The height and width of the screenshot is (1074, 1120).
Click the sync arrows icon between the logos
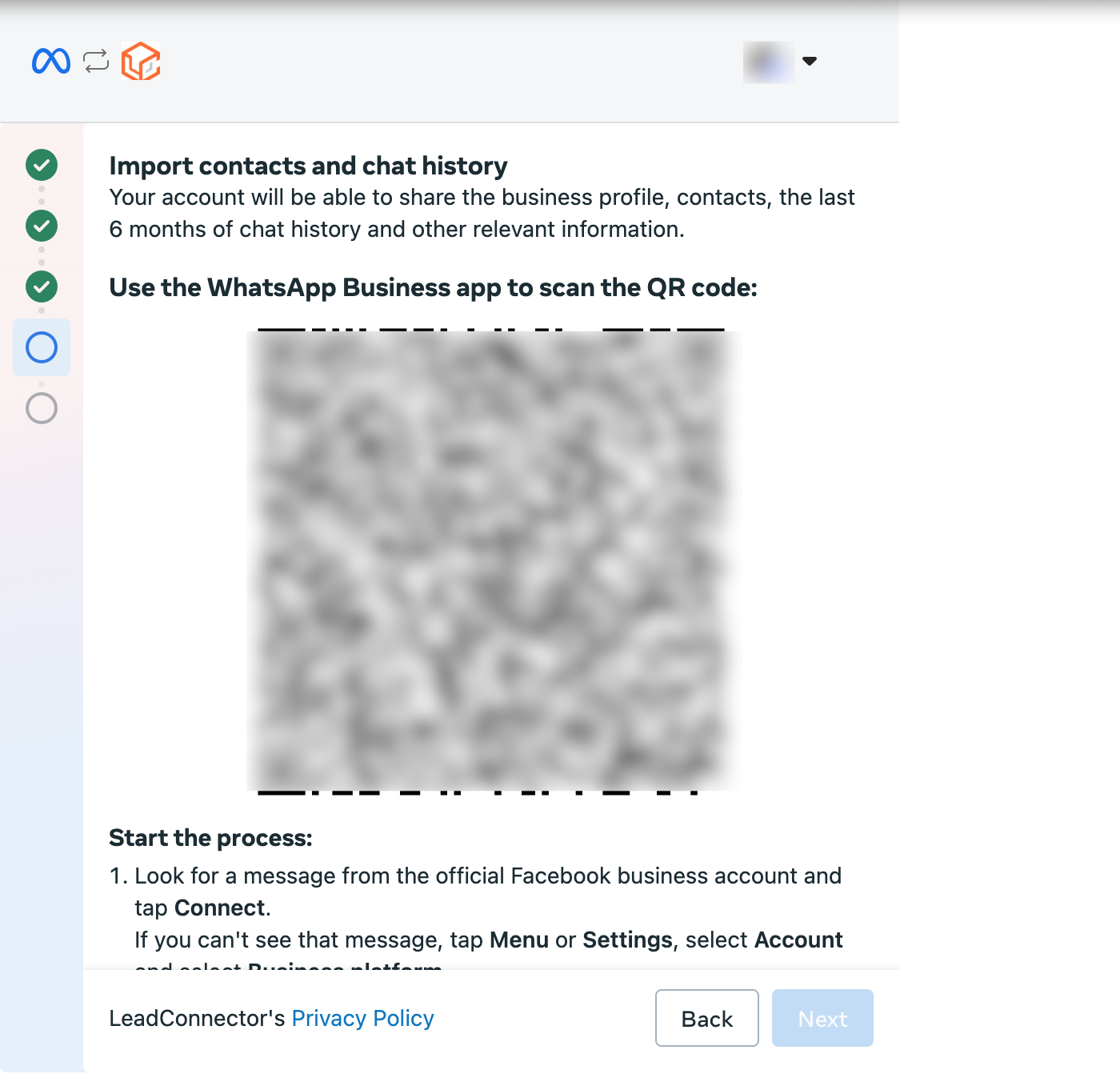point(96,61)
